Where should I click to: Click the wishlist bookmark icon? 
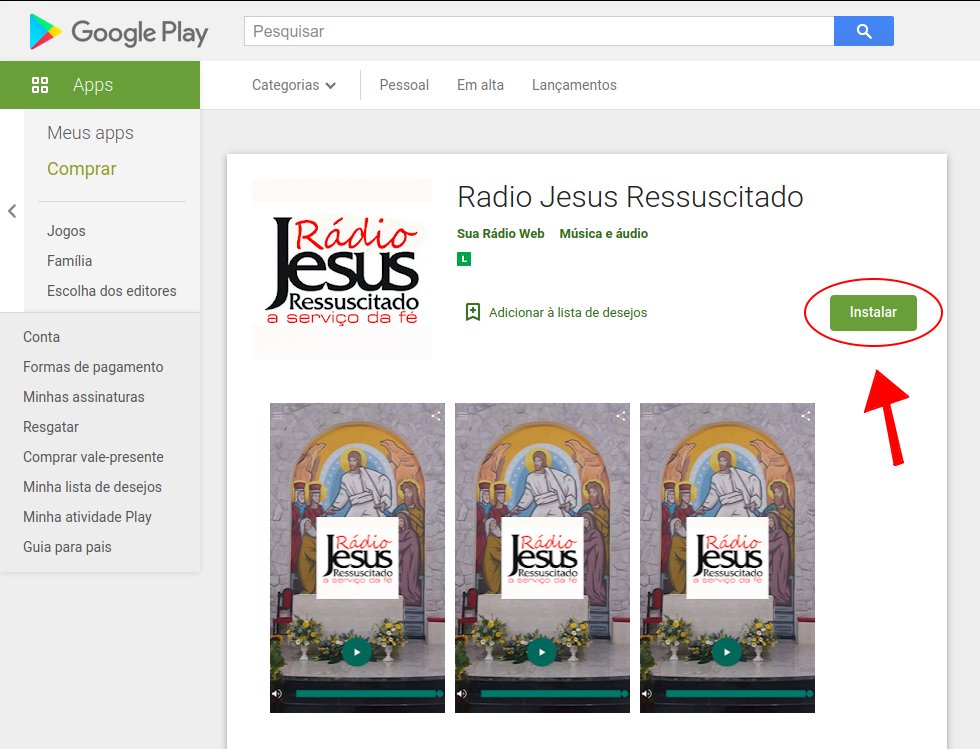pyautogui.click(x=473, y=312)
